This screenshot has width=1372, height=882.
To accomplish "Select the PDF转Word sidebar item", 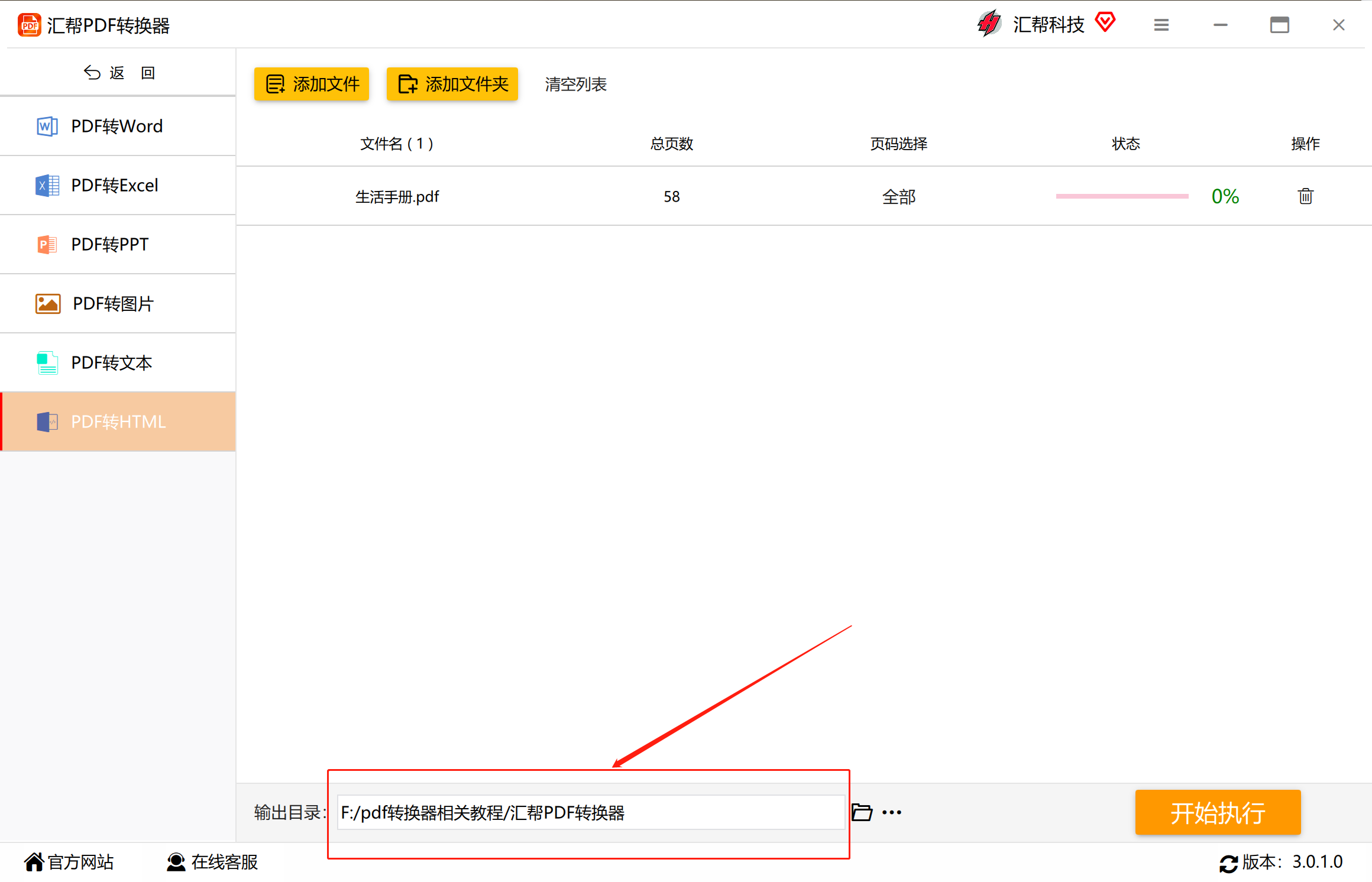I will coord(118,127).
